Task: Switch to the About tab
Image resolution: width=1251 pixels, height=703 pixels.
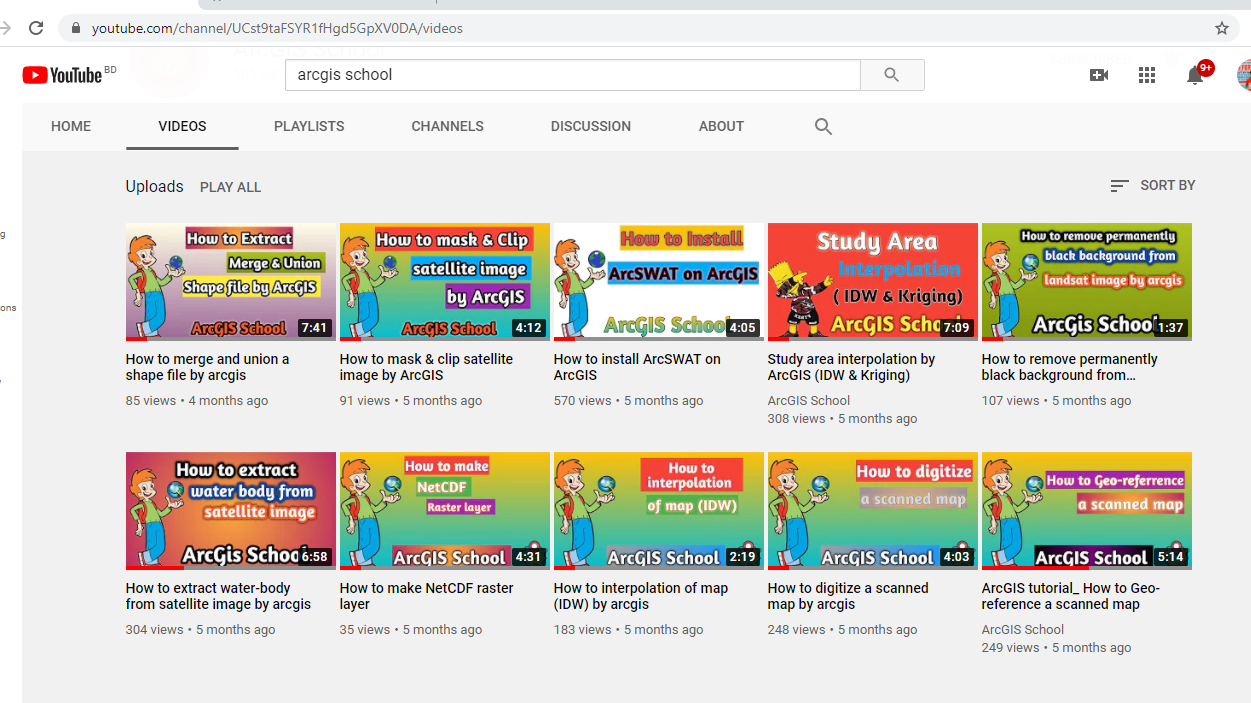Action: click(721, 127)
